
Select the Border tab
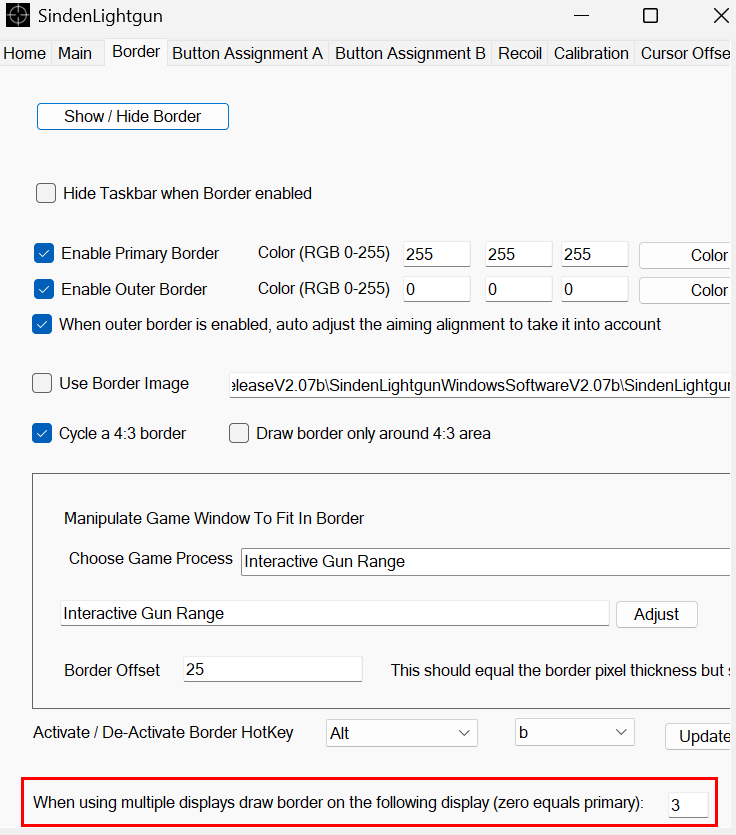click(x=136, y=52)
